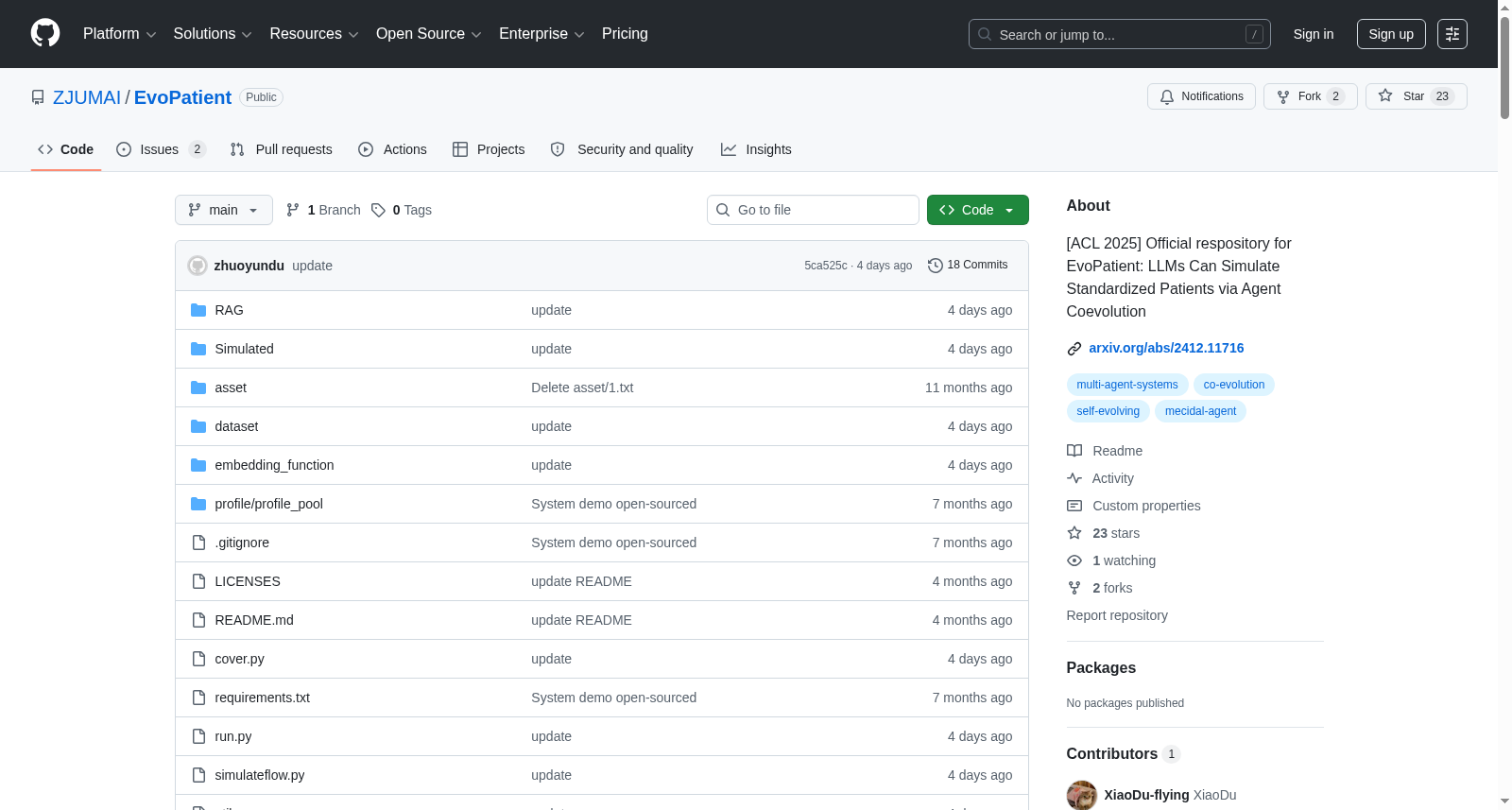Click the file icon for README.md
1512x810 pixels.
pyautogui.click(x=198, y=620)
